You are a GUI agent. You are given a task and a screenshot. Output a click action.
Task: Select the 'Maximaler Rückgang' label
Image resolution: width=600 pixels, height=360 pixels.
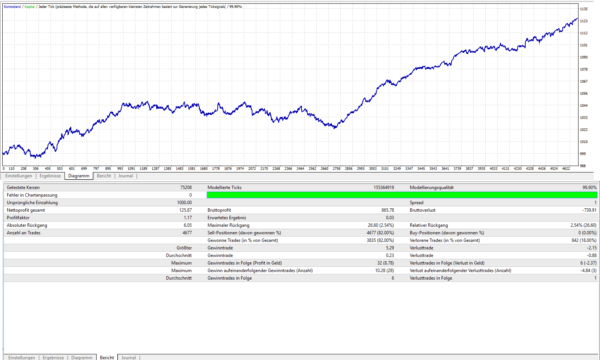pyautogui.click(x=228, y=225)
